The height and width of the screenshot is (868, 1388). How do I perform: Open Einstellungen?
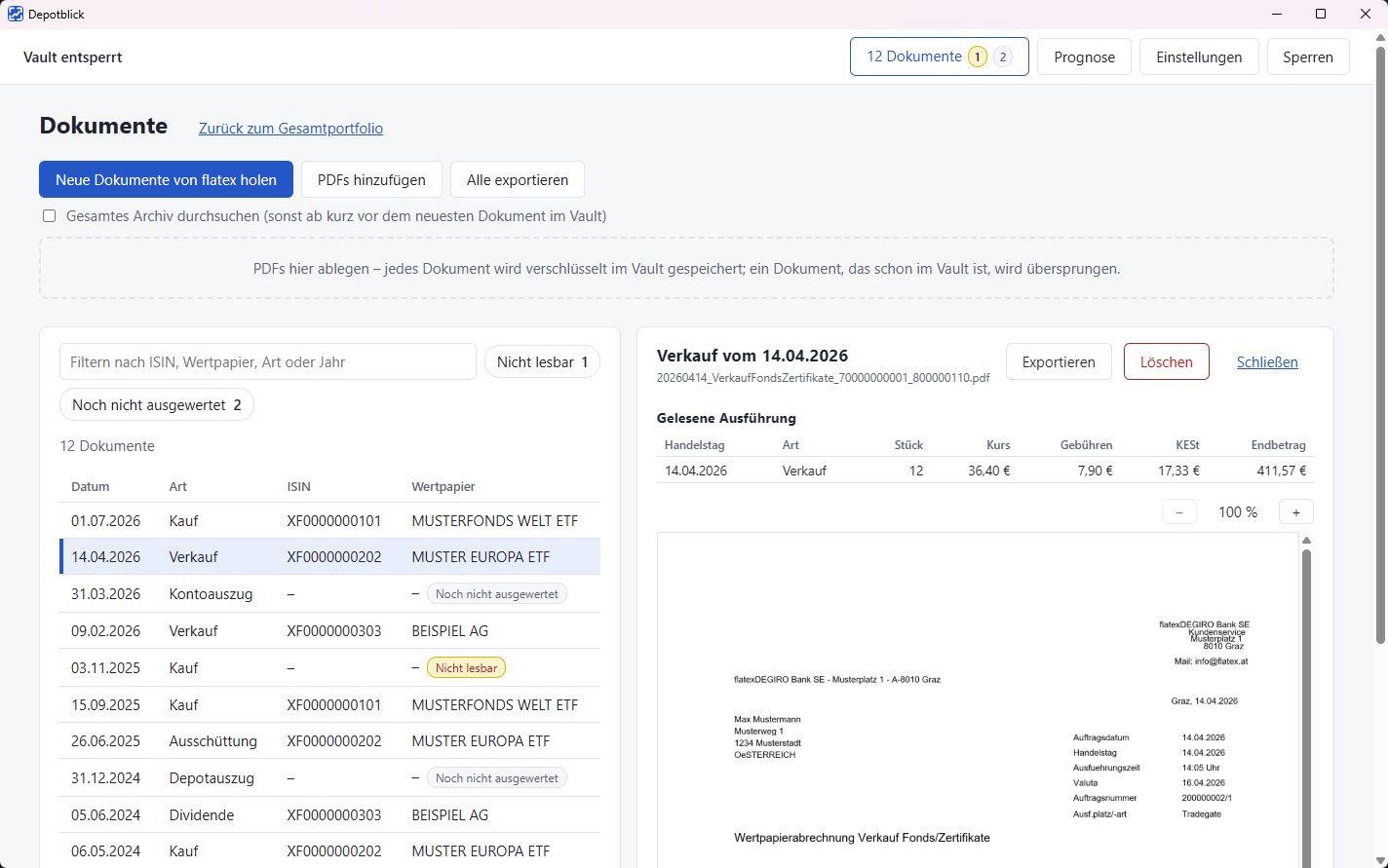coord(1199,57)
